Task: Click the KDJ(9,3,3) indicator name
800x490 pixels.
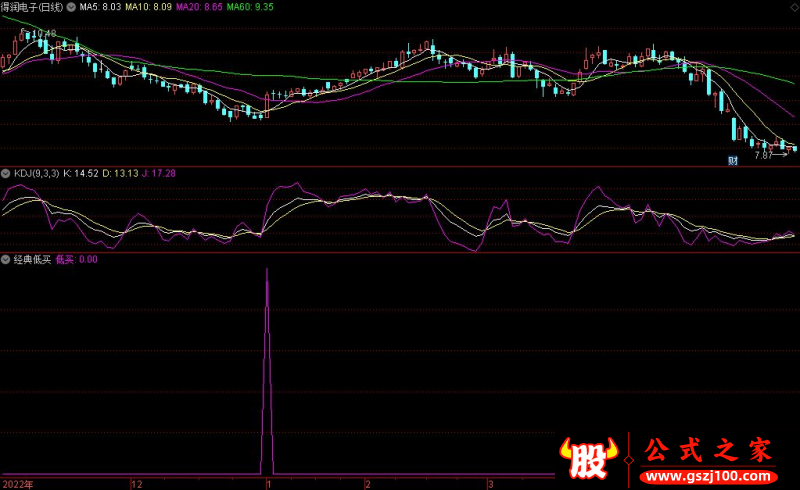Action: [x=35, y=174]
